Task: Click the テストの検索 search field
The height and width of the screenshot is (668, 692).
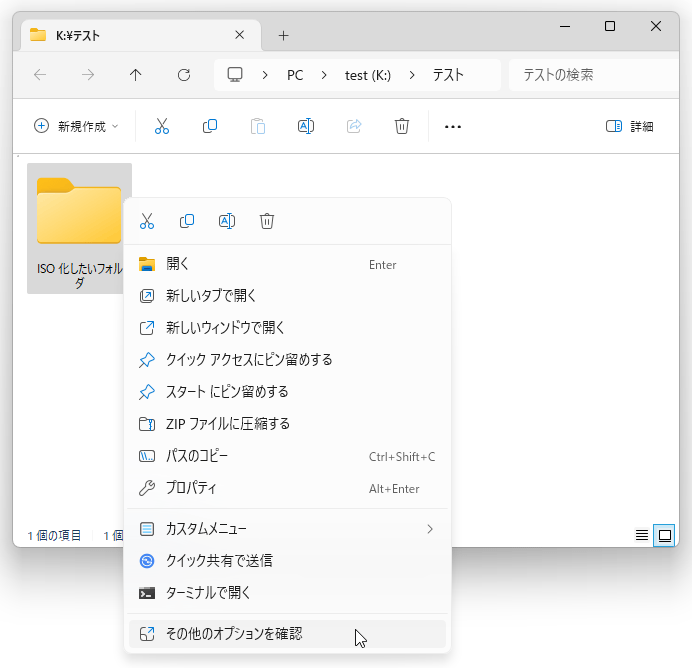Action: point(593,75)
